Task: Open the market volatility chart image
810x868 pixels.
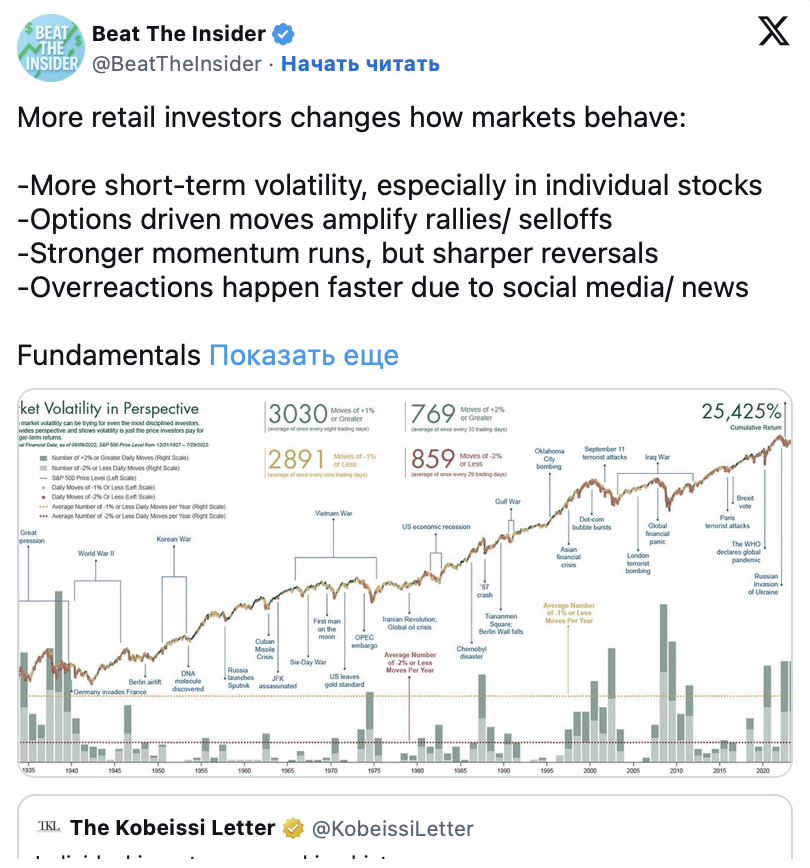Action: pos(405,583)
